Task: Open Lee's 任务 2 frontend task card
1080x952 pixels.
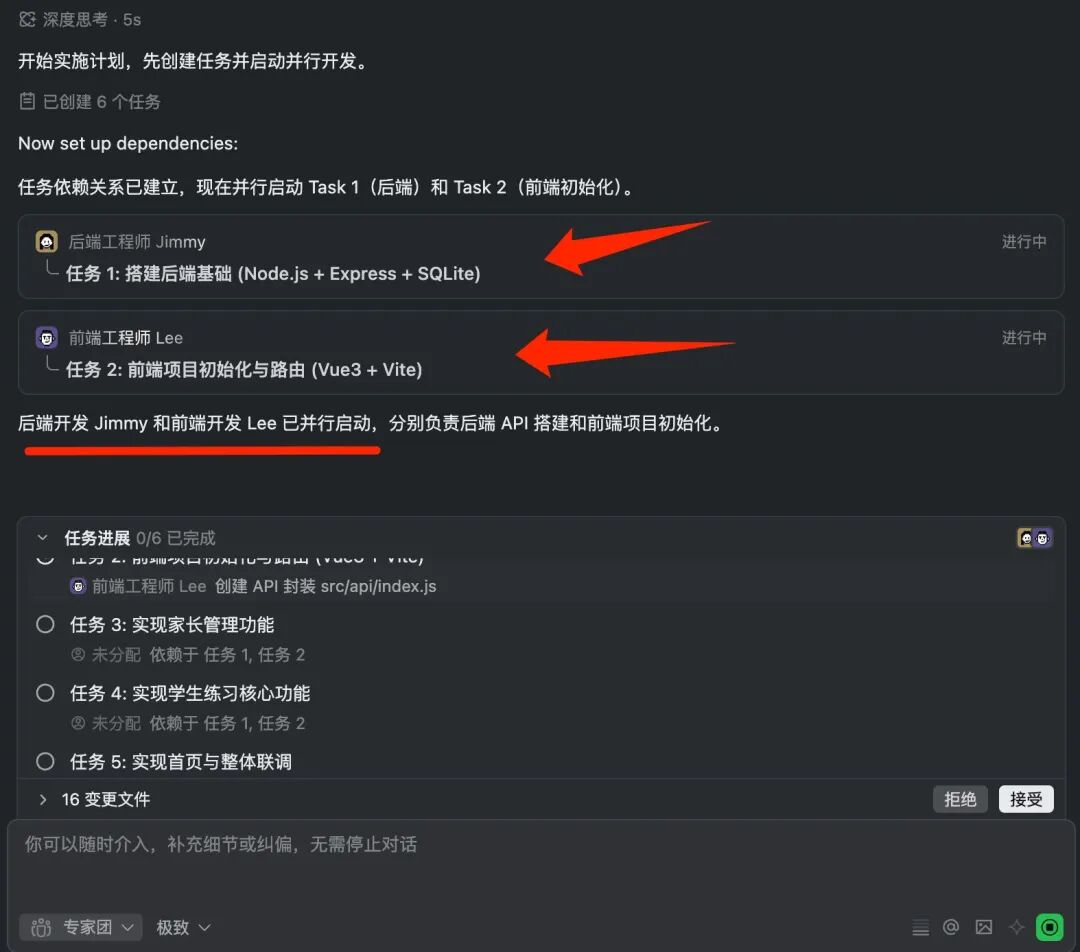Action: coord(541,352)
